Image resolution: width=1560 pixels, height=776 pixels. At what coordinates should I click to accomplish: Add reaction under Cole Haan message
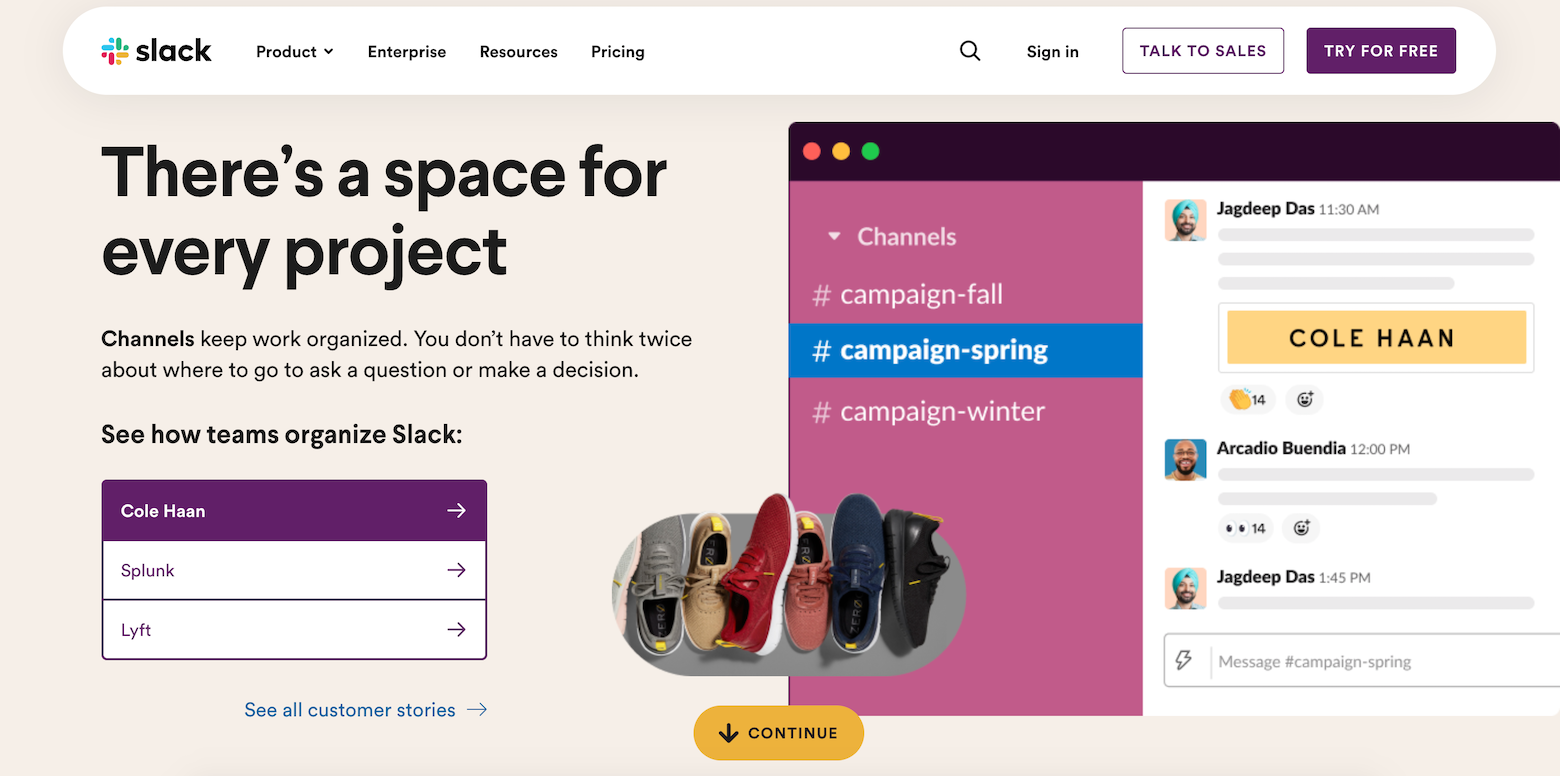(x=1305, y=399)
